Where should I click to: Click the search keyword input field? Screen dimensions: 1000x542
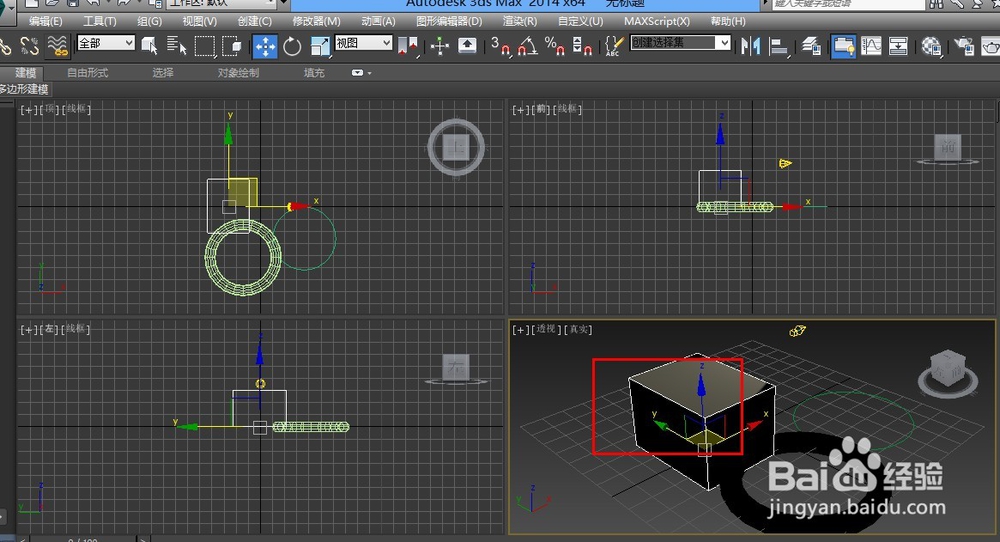(x=848, y=4)
